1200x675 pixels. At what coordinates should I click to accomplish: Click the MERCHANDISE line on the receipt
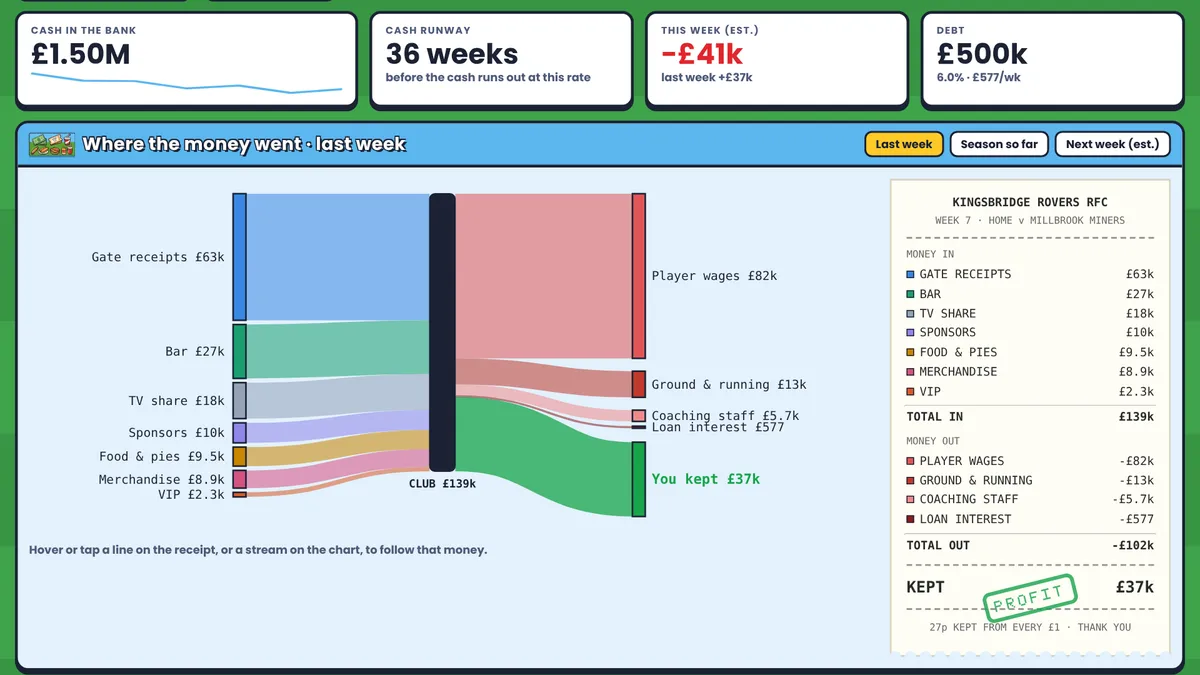[1030, 371]
